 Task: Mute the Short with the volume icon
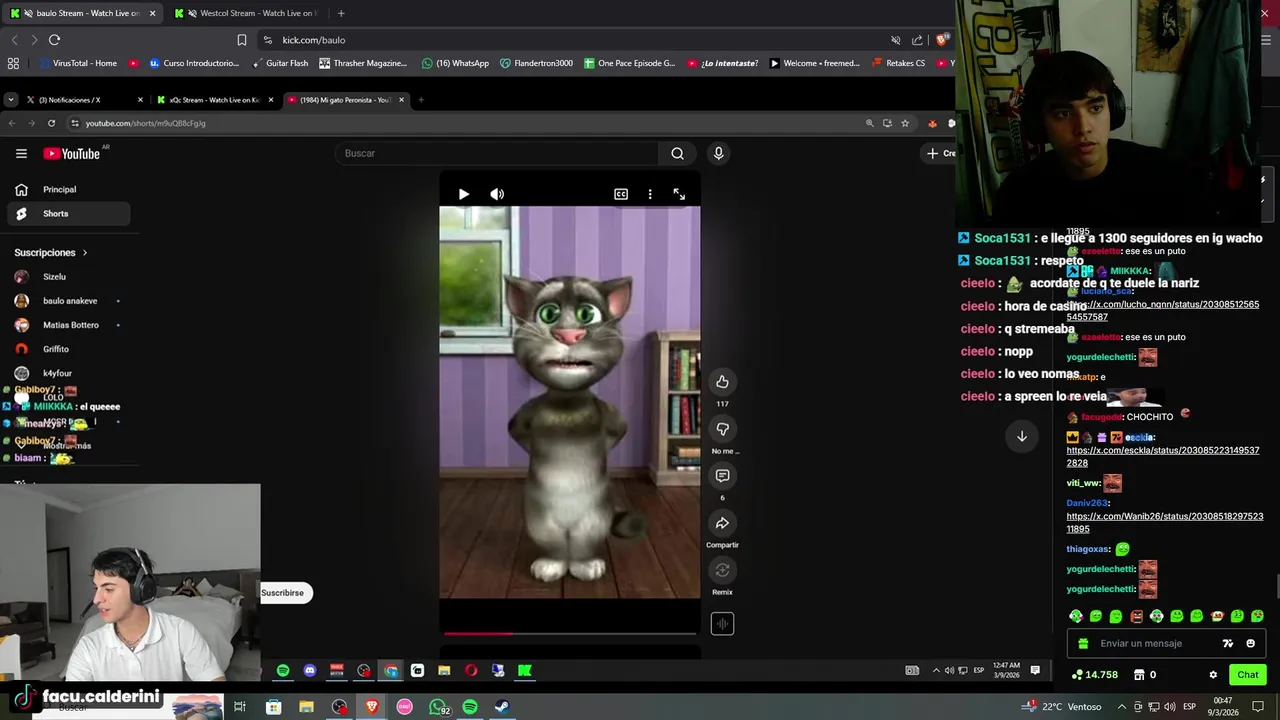497,194
